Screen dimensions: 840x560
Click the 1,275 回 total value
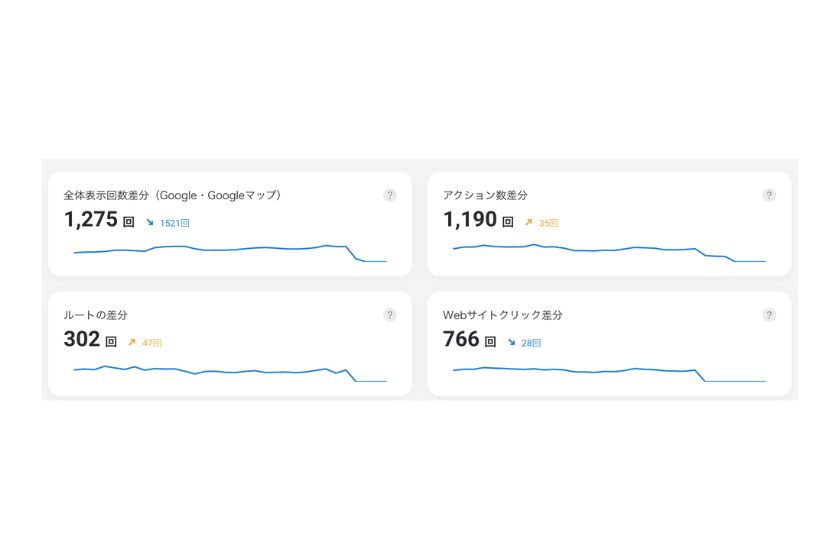point(99,220)
